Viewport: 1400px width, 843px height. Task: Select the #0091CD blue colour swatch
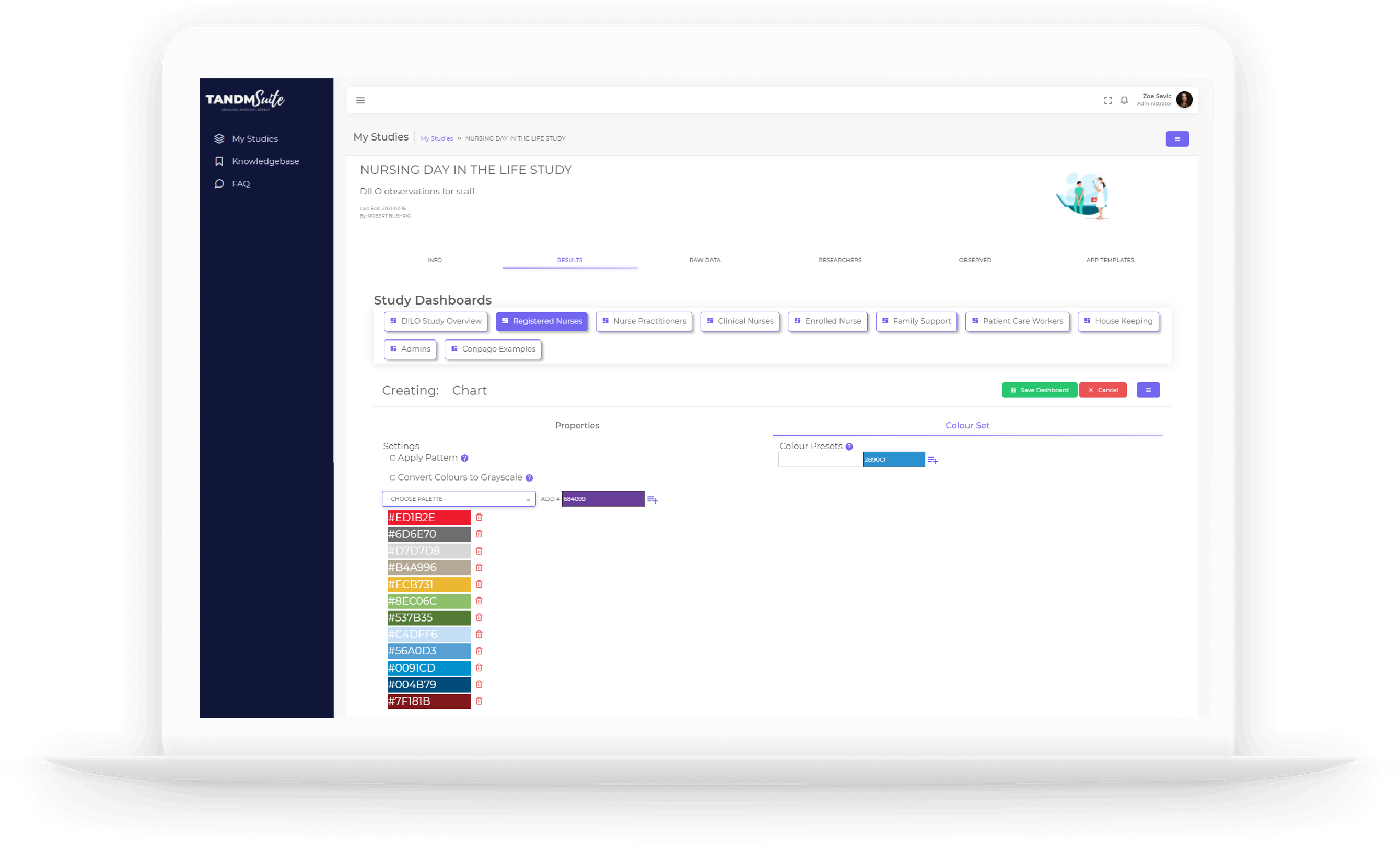pos(428,668)
